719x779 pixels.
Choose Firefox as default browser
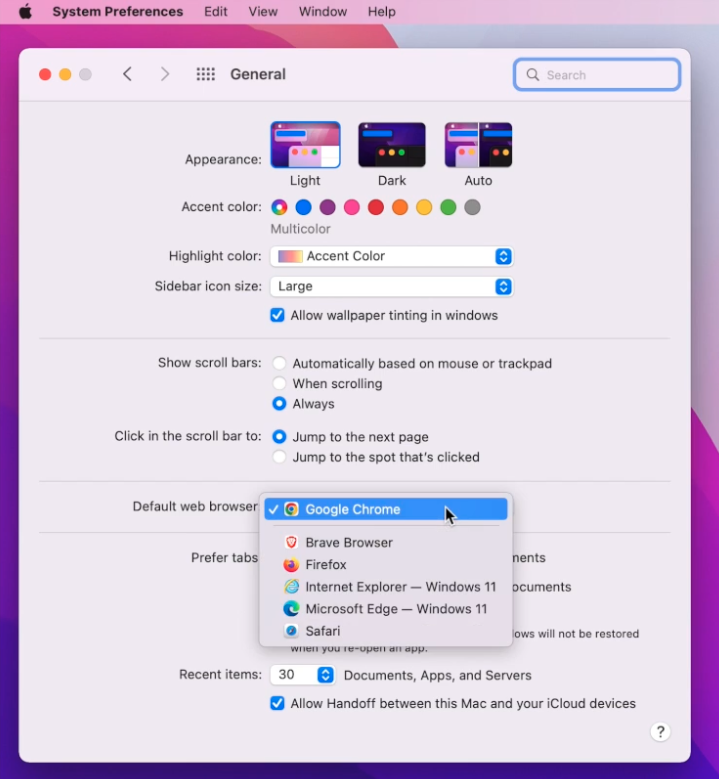[386, 564]
